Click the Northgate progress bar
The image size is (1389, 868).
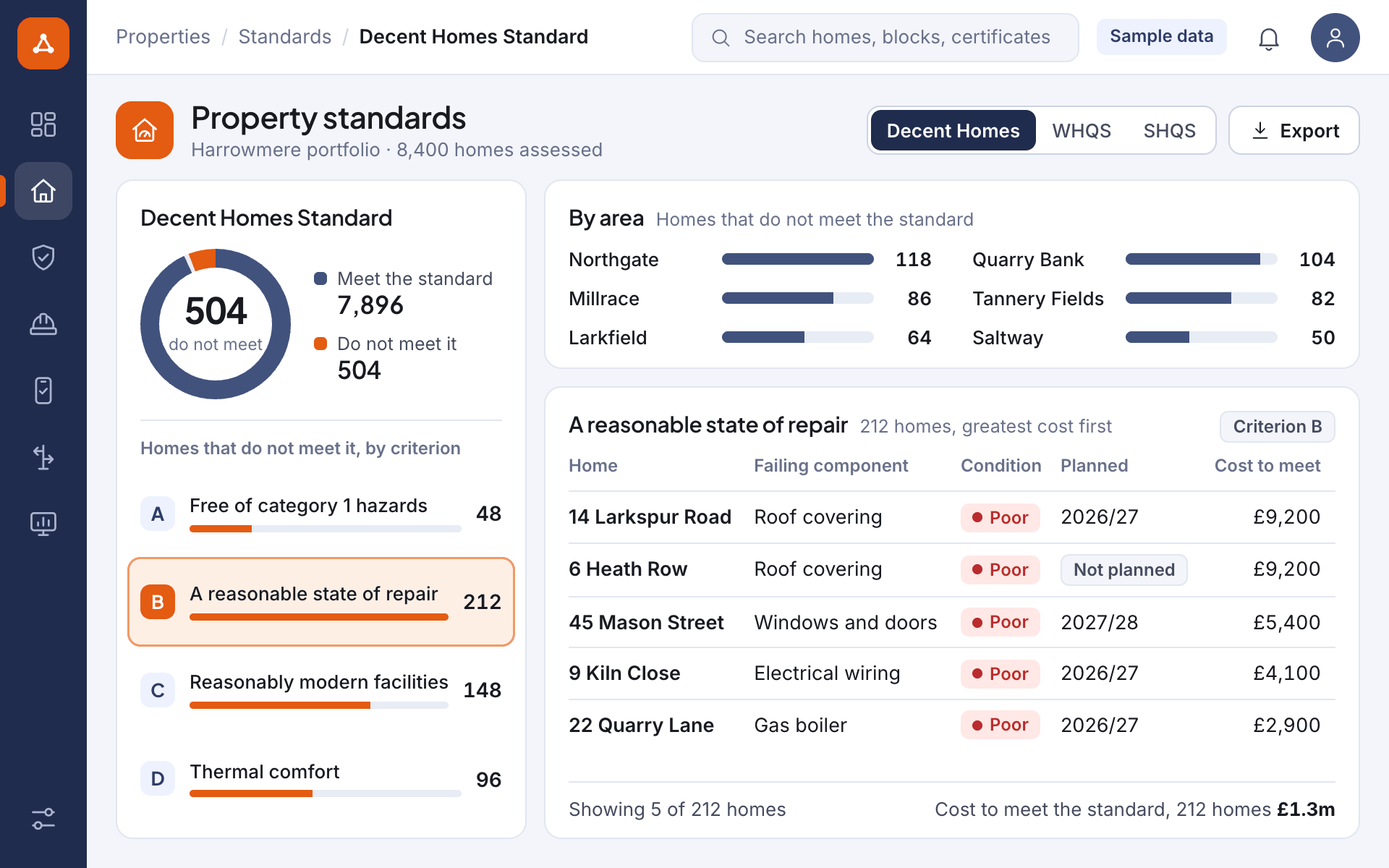798,259
